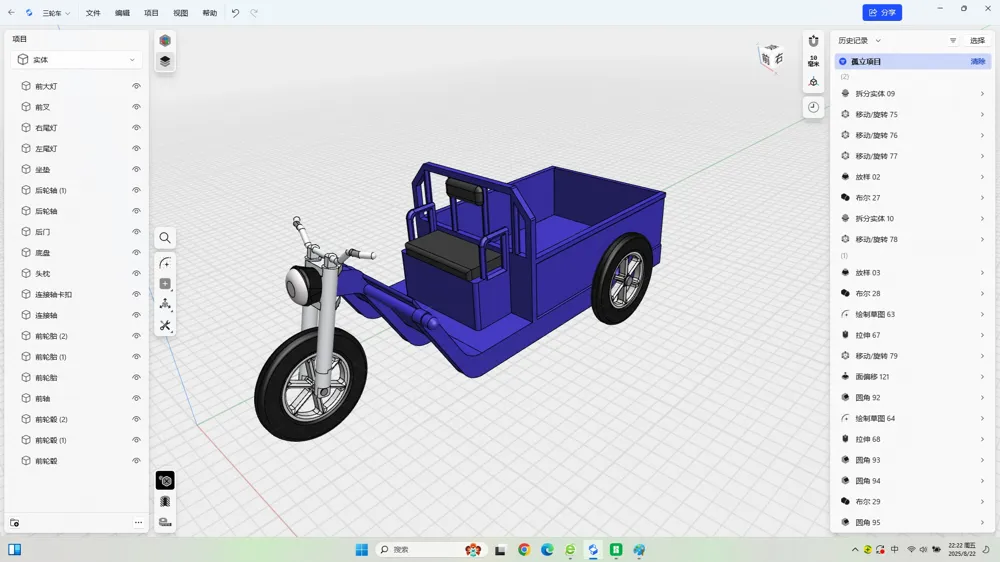
Task: Click the orientation axes cube icon
Action: (x=813, y=82)
